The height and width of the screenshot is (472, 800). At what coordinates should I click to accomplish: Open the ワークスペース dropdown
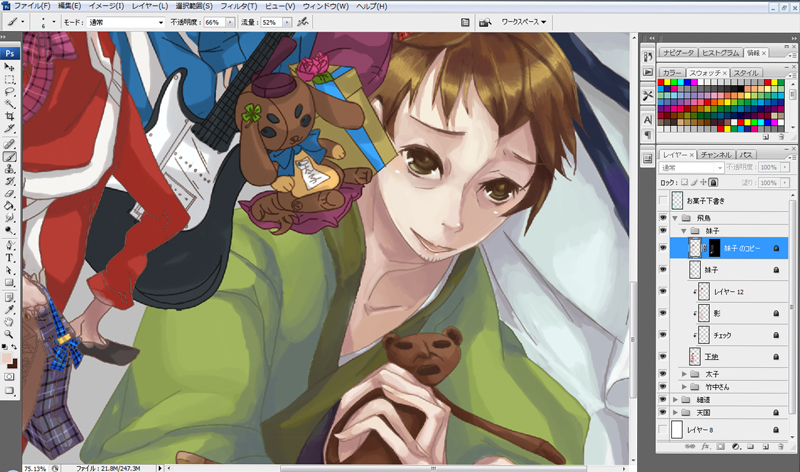(523, 22)
